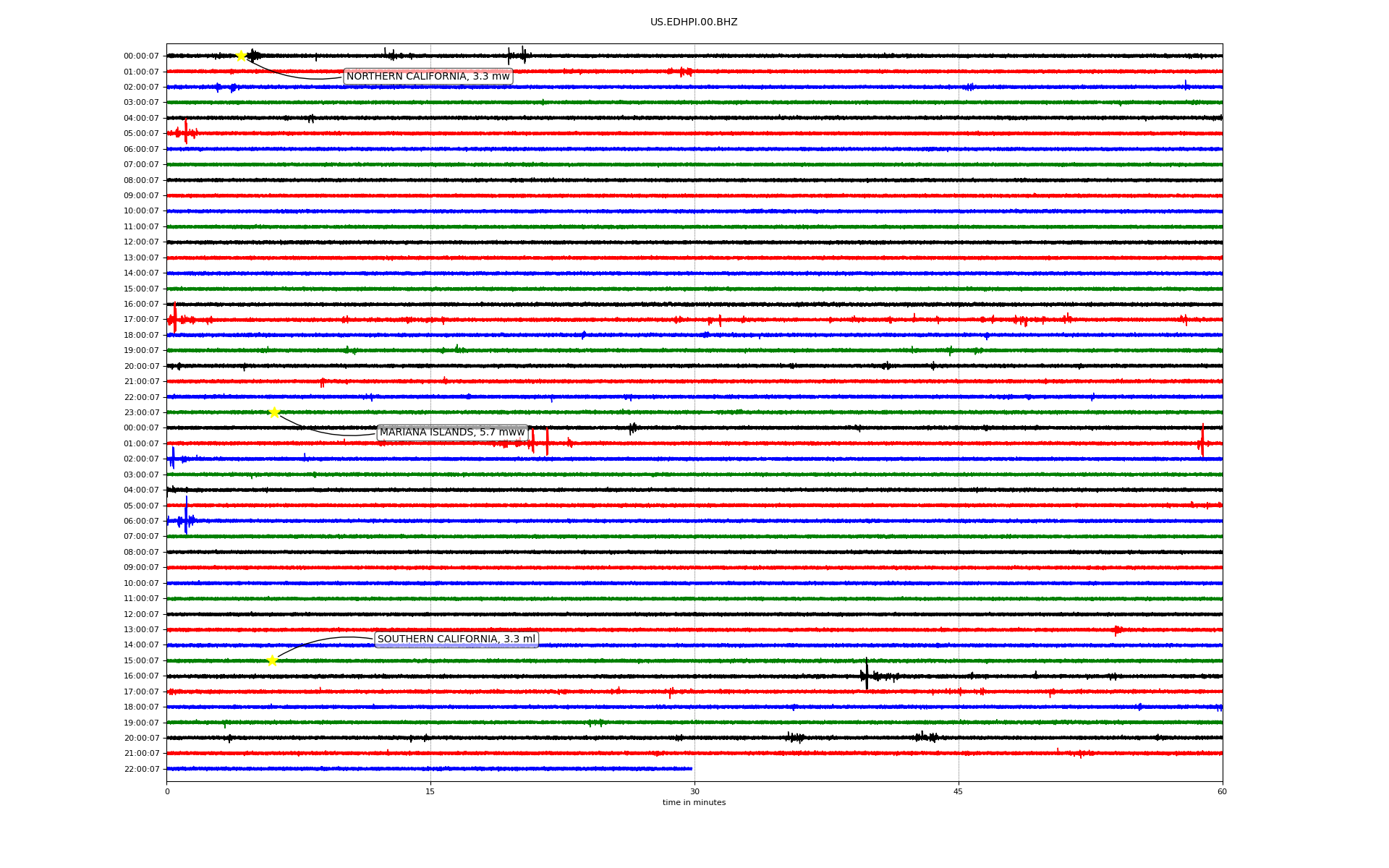Click the 60 tick on the x-axis
Viewport: 1389px width, 868px height.
1222,791
